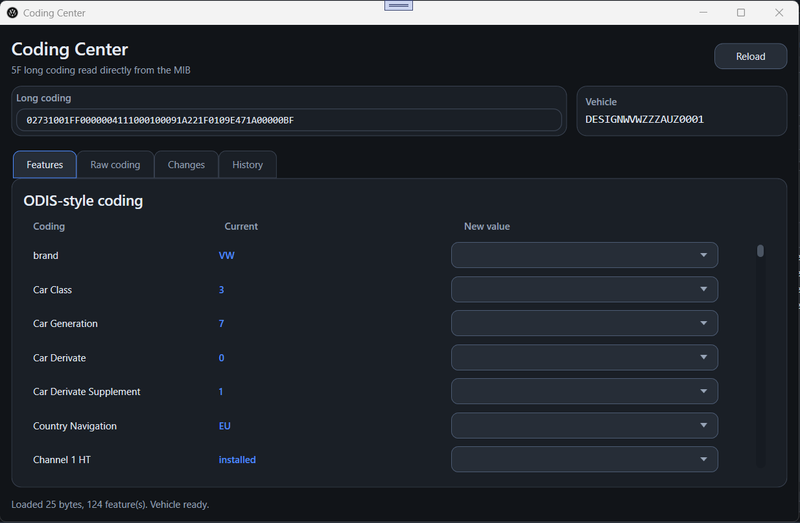Screen dimensions: 800x523
Task: Maximize the Coding Center window
Action: click(741, 13)
